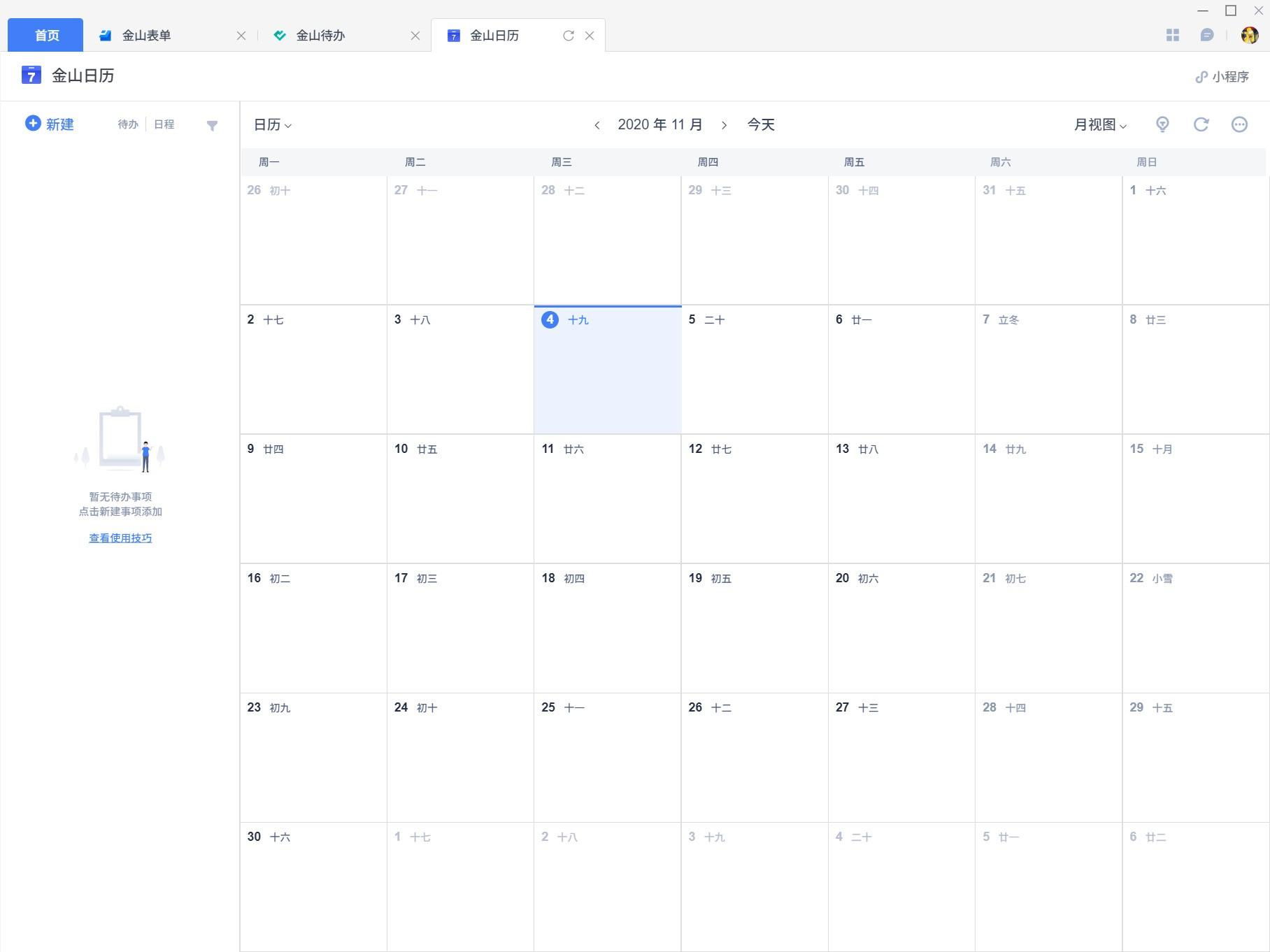The image size is (1270, 952).
Task: Go to previous month arrow
Action: [x=597, y=125]
